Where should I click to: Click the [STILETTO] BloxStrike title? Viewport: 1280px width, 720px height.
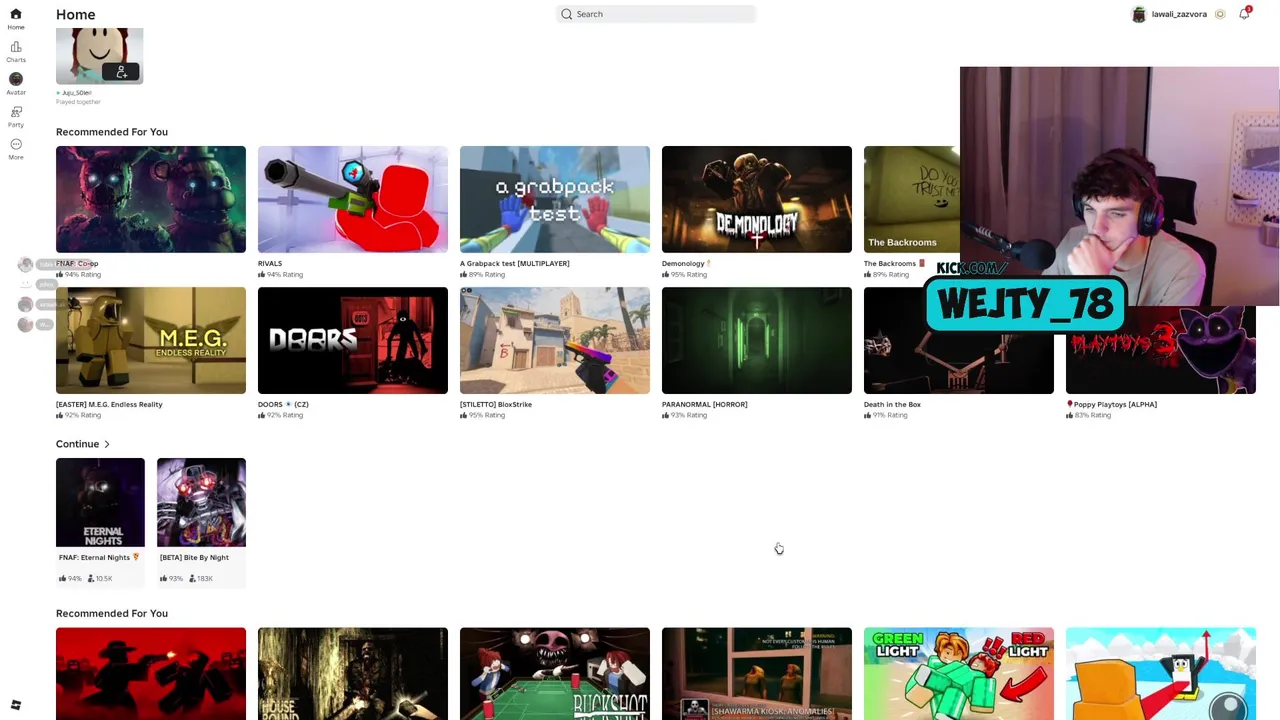[x=496, y=404]
